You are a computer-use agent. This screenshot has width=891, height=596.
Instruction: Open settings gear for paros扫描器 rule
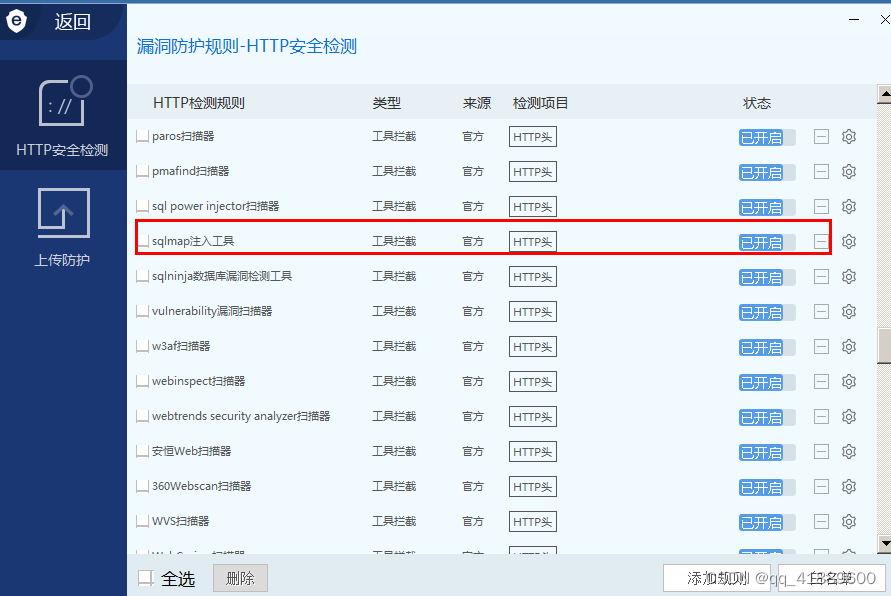(848, 136)
